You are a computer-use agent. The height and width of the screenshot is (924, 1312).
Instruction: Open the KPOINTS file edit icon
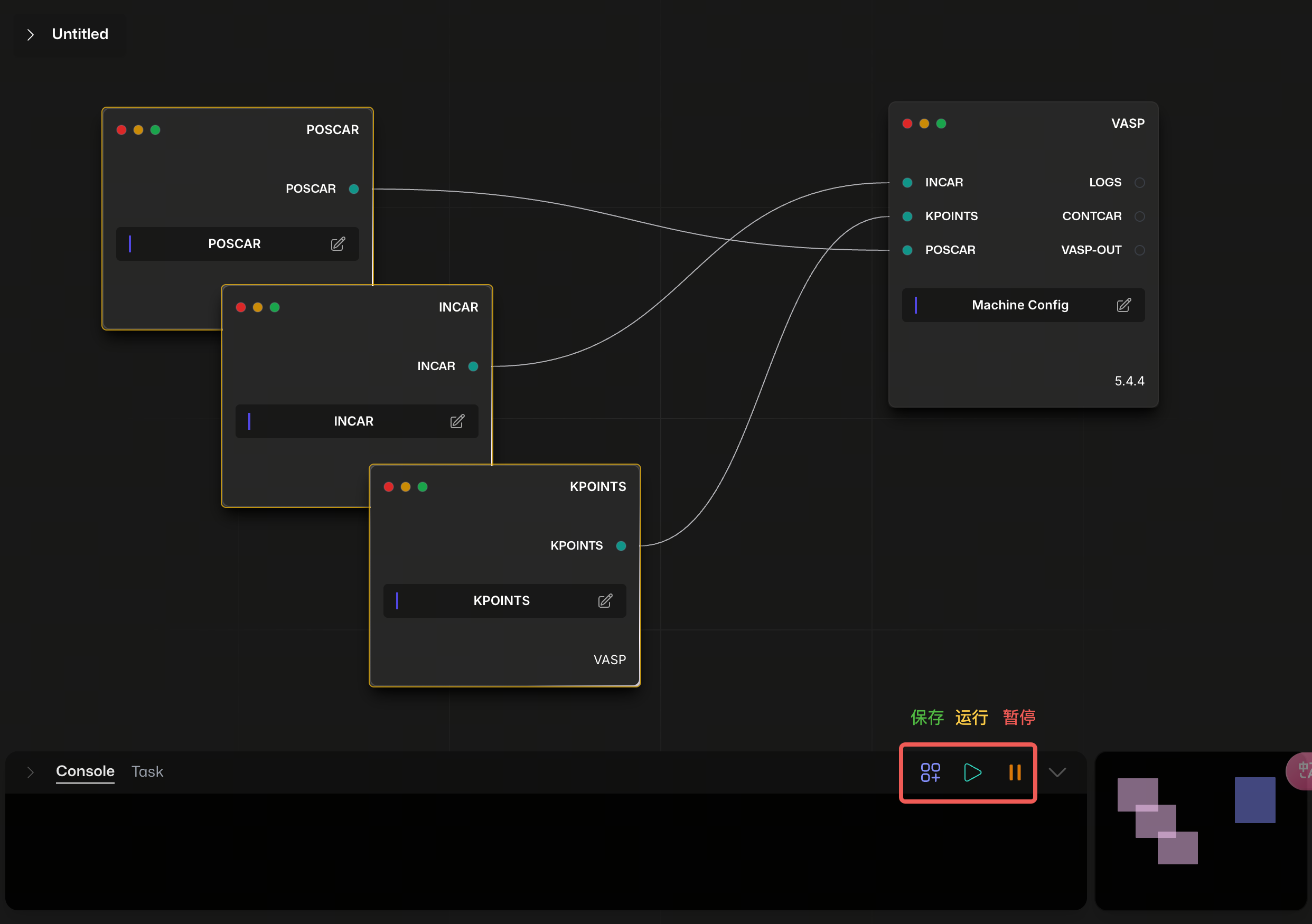click(605, 601)
